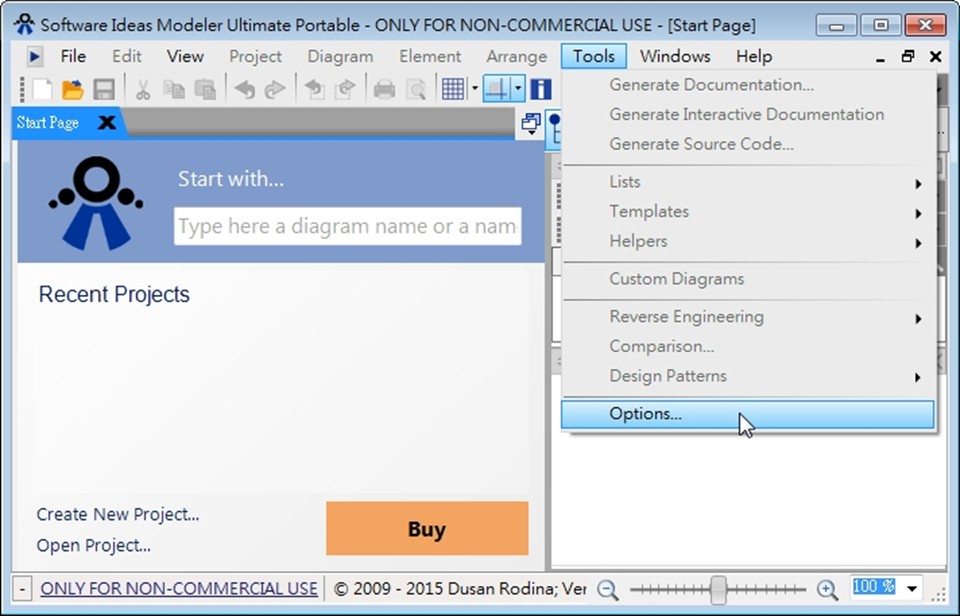Open the 100 % zoom dropdown arrow

[x=912, y=589]
